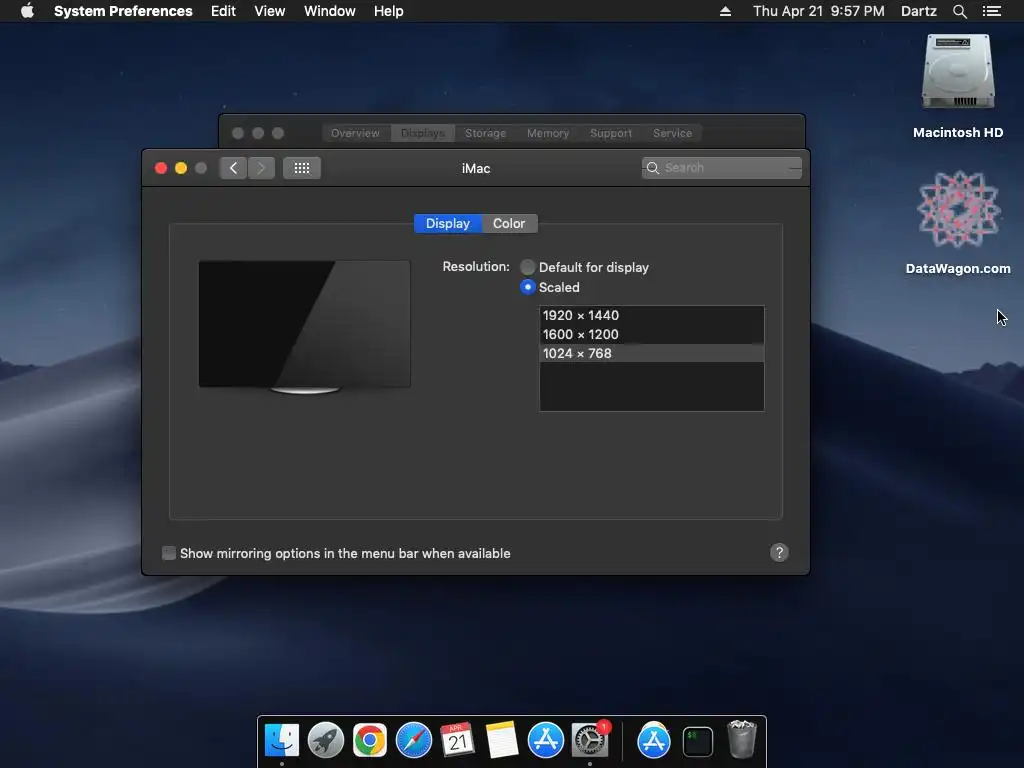The width and height of the screenshot is (1024, 768).
Task: Launch Launchpad rocket icon in Dock
Action: tap(326, 741)
